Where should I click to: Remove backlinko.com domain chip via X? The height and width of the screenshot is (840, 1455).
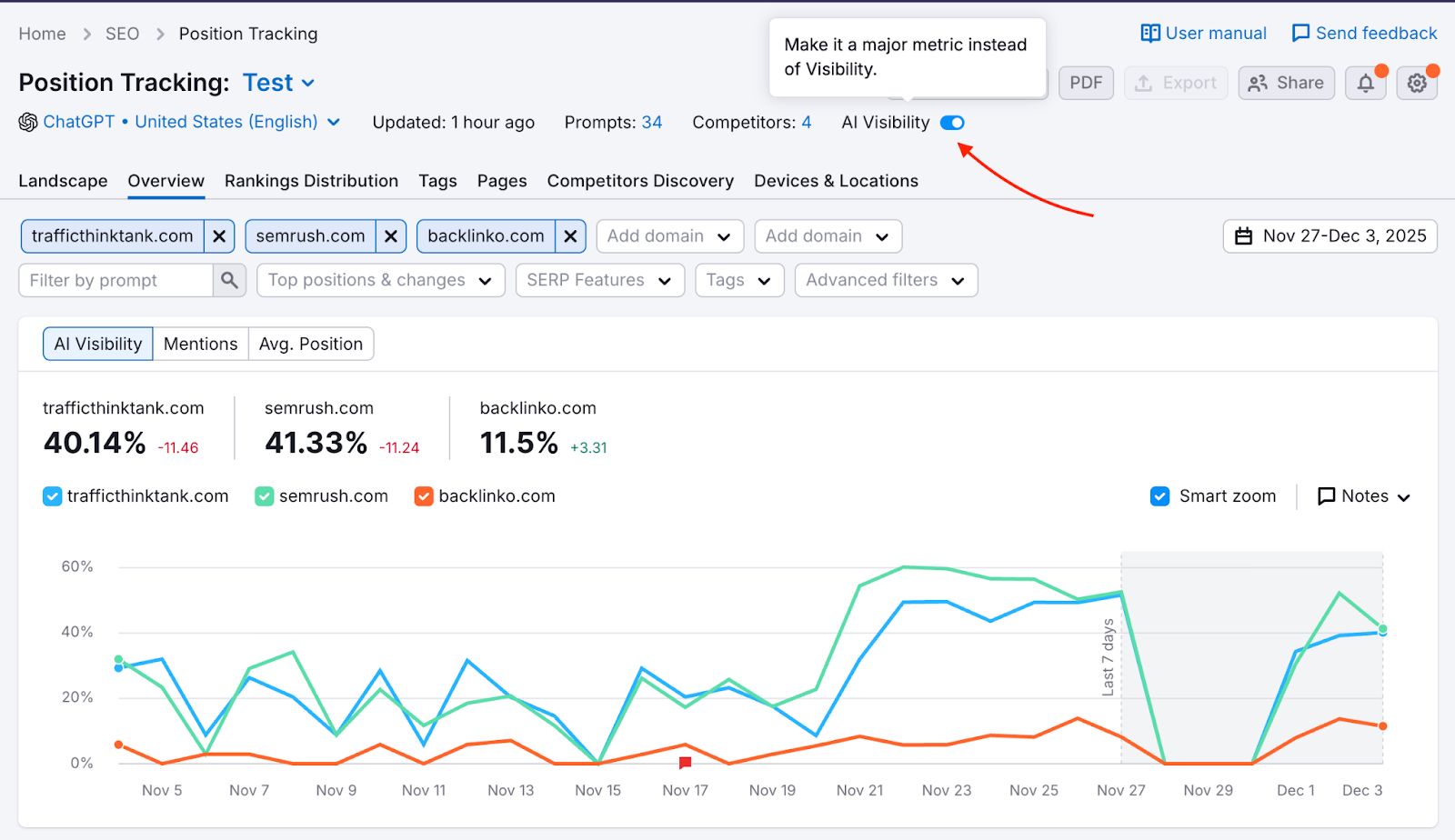(570, 236)
